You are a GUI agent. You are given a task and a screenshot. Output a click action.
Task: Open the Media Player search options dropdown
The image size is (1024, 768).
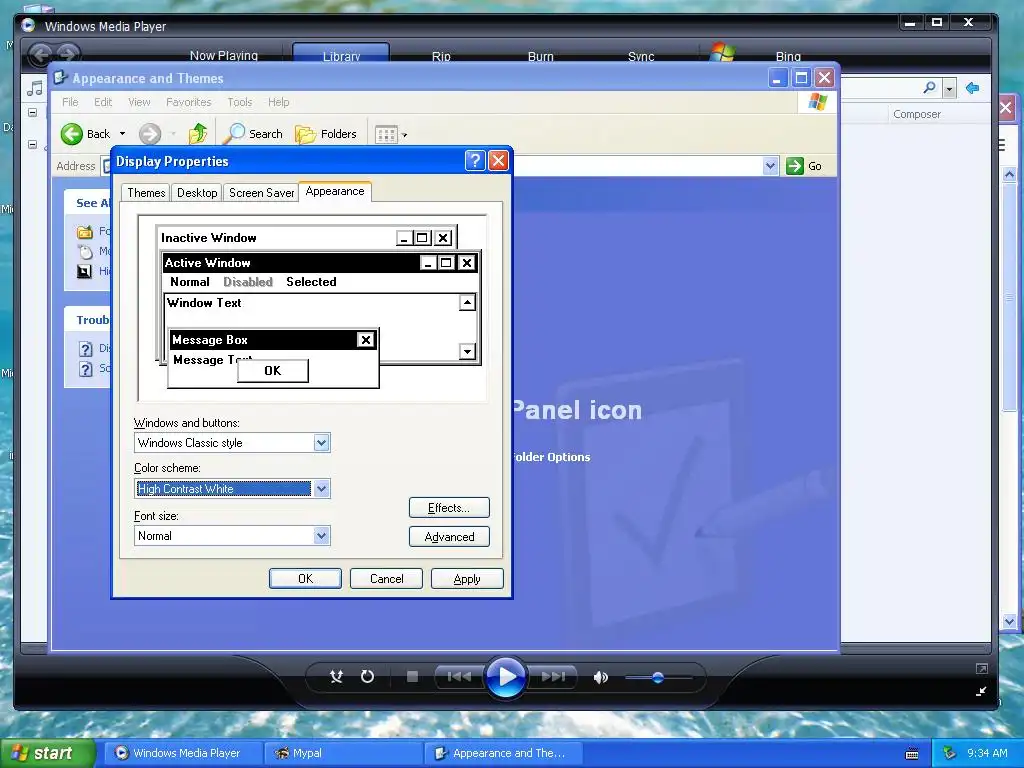coord(949,88)
